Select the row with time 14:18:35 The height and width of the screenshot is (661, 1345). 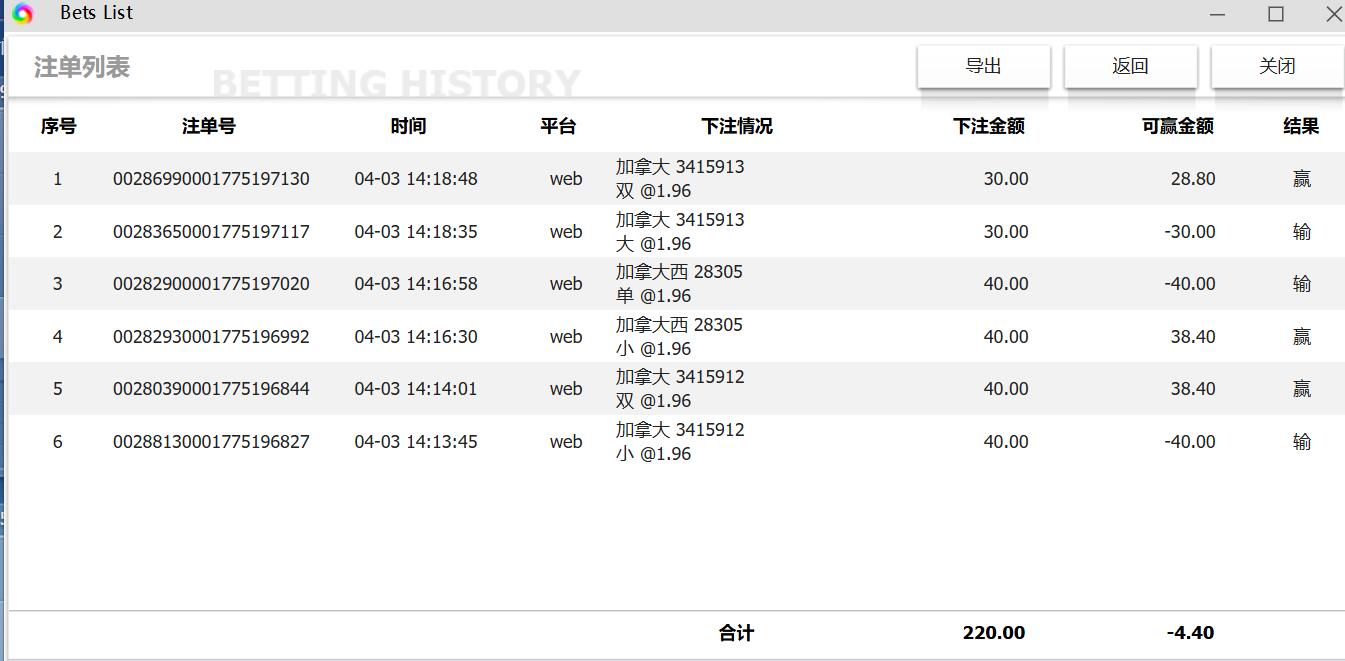click(416, 232)
